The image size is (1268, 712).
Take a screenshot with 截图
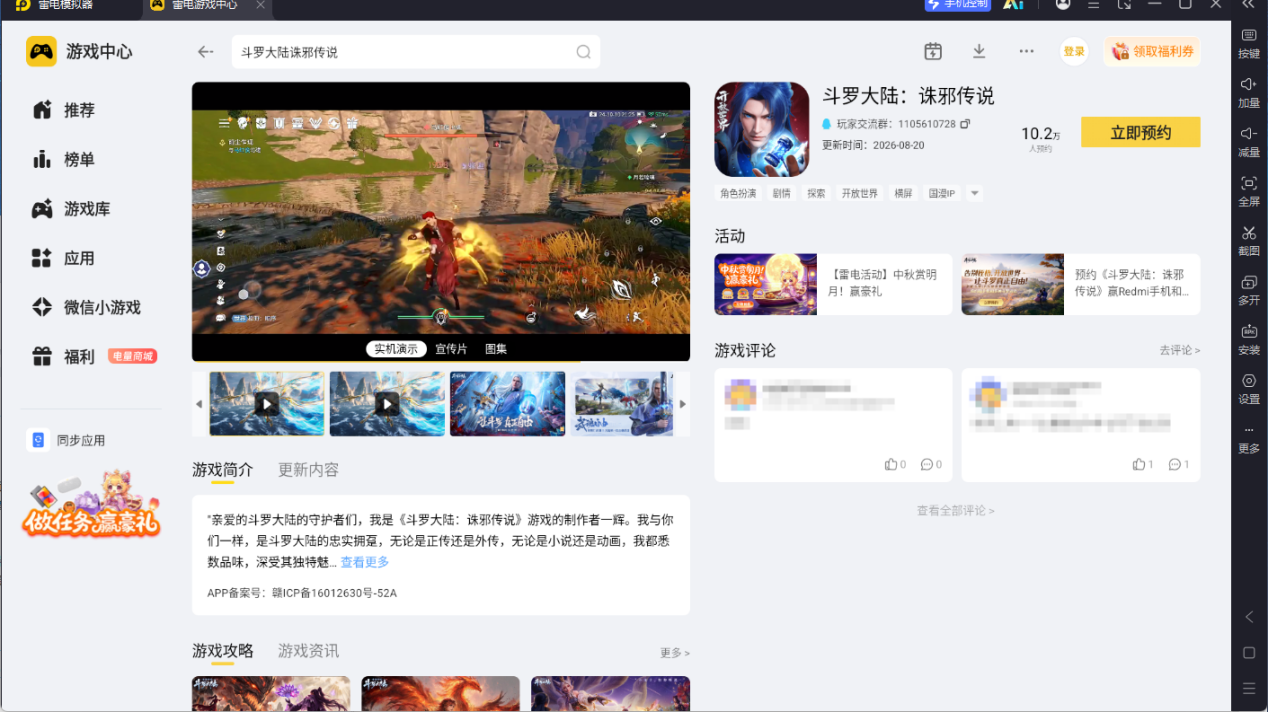coord(1249,240)
